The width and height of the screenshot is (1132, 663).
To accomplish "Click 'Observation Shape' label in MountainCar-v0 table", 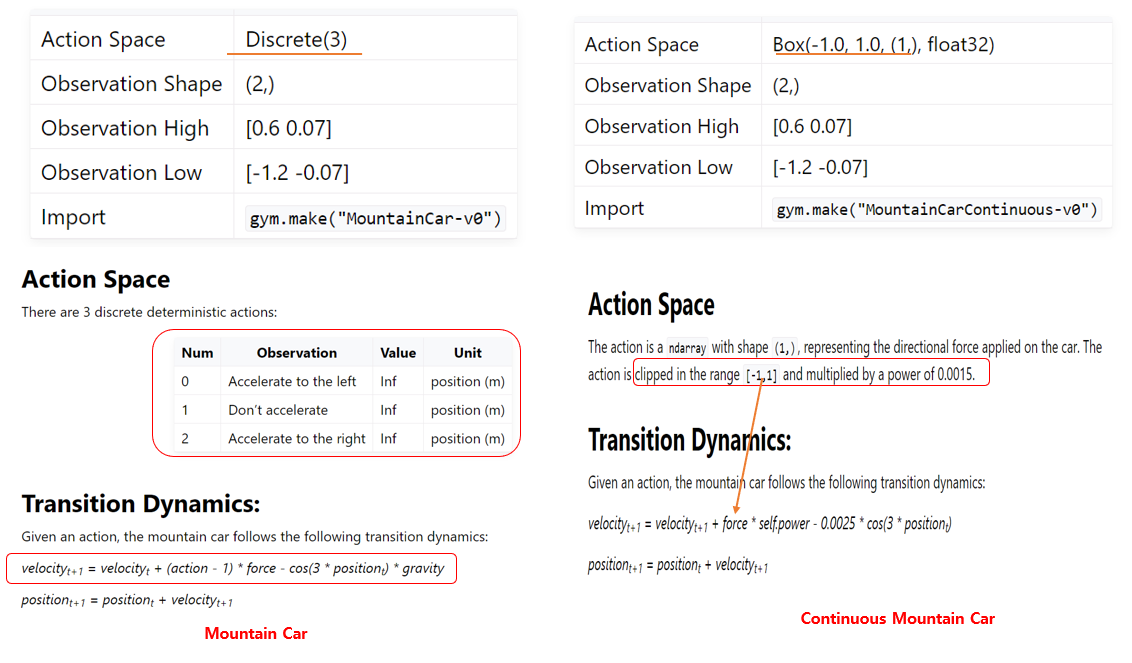I will [x=131, y=84].
